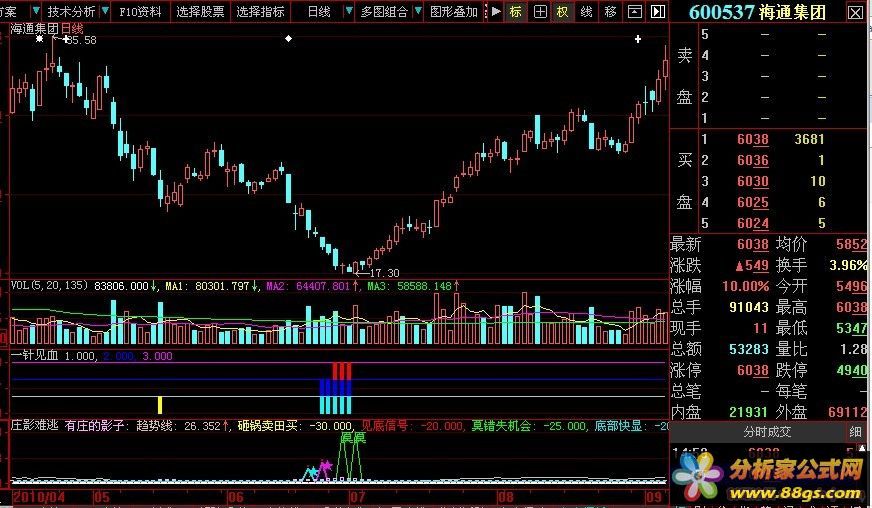Viewport: 872px width, 508px height.
Task: Click the magenta star signal in bottom panel
Action: [x=326, y=465]
